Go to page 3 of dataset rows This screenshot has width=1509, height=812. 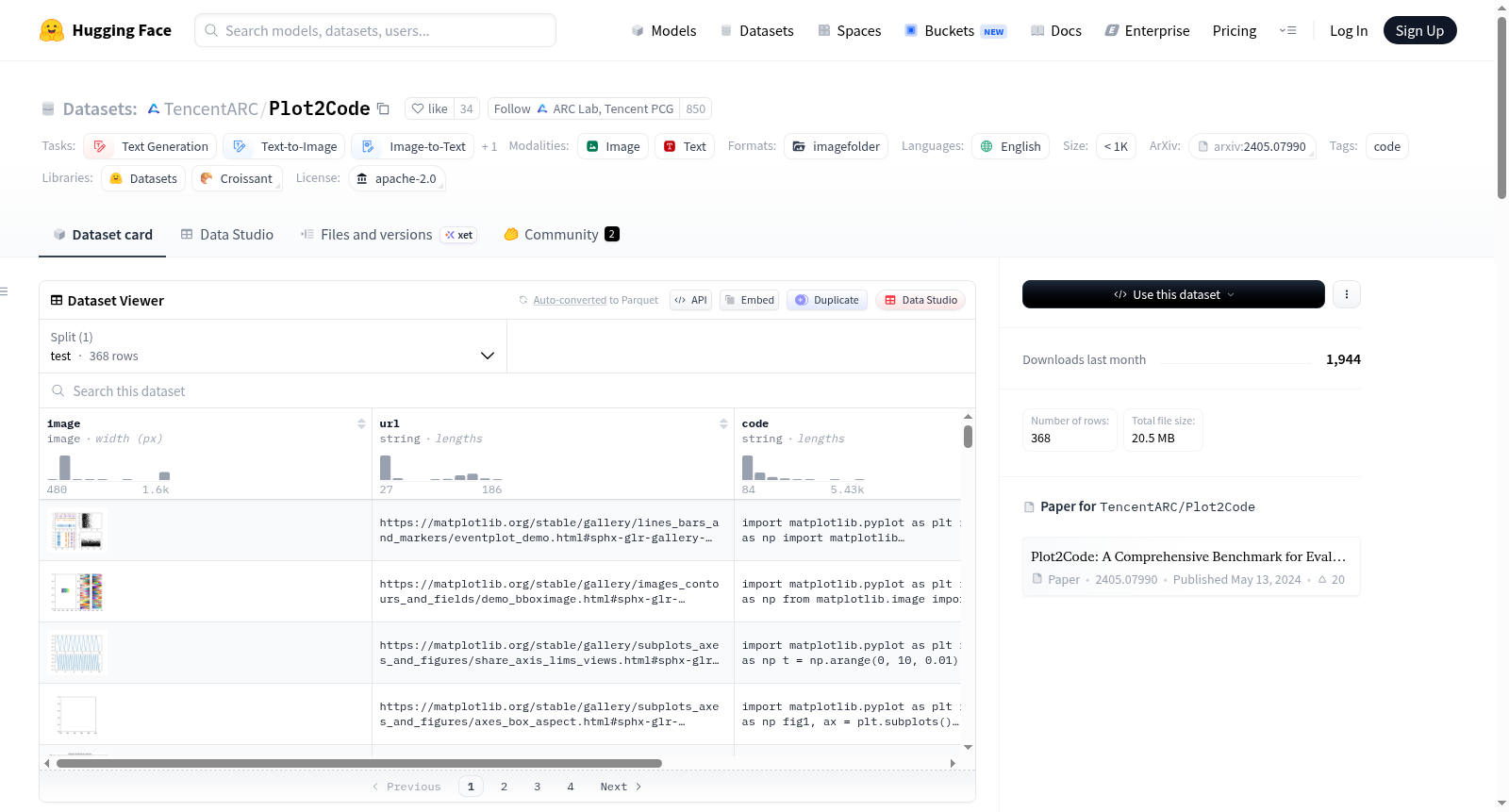pyautogui.click(x=538, y=787)
